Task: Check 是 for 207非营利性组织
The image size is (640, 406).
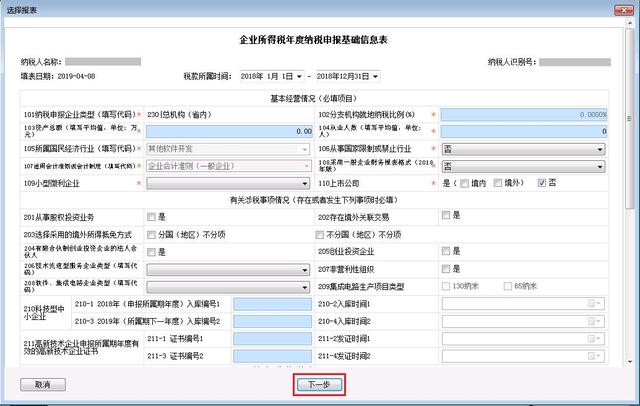Action: tap(446, 268)
